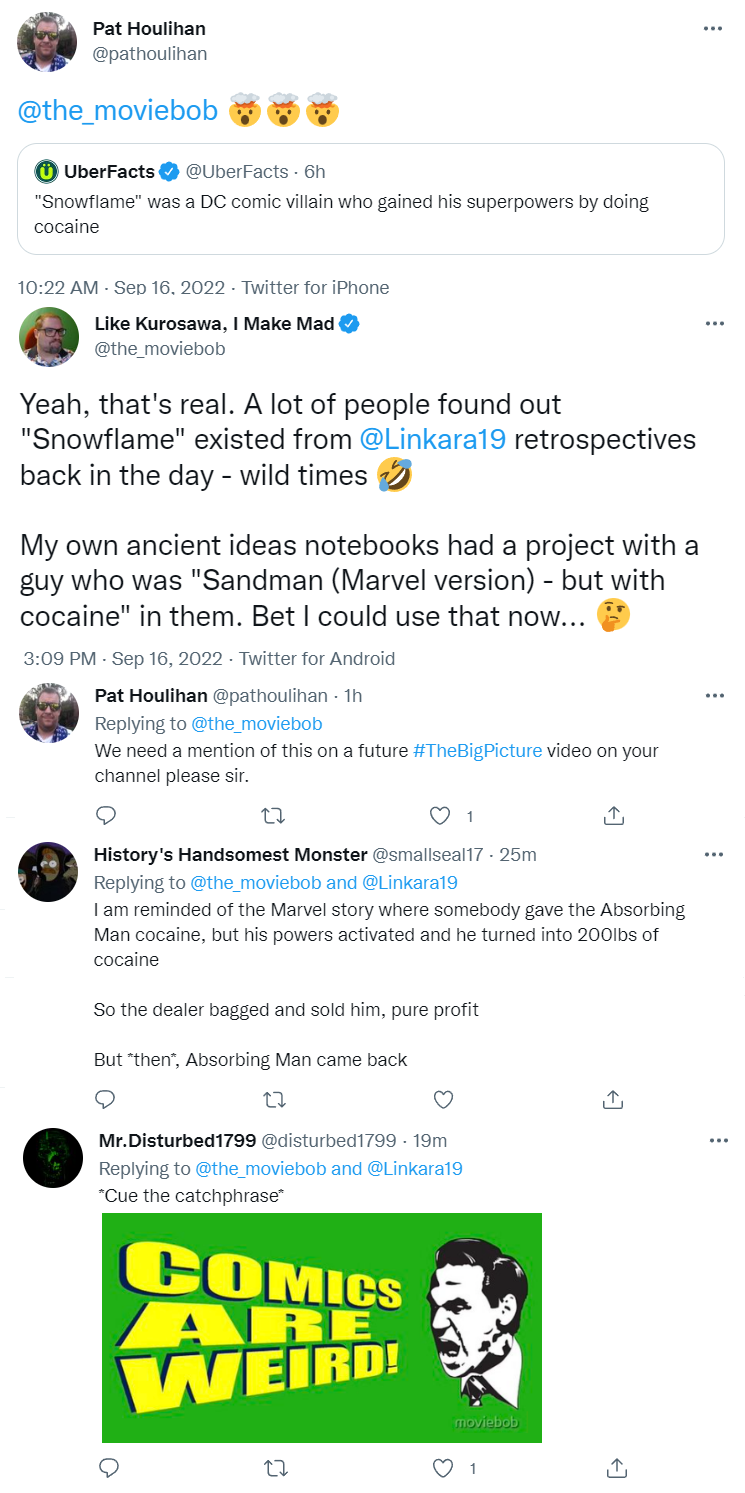Reply to Pat Houlihan's #TheBigPicture tweet

click(106, 816)
